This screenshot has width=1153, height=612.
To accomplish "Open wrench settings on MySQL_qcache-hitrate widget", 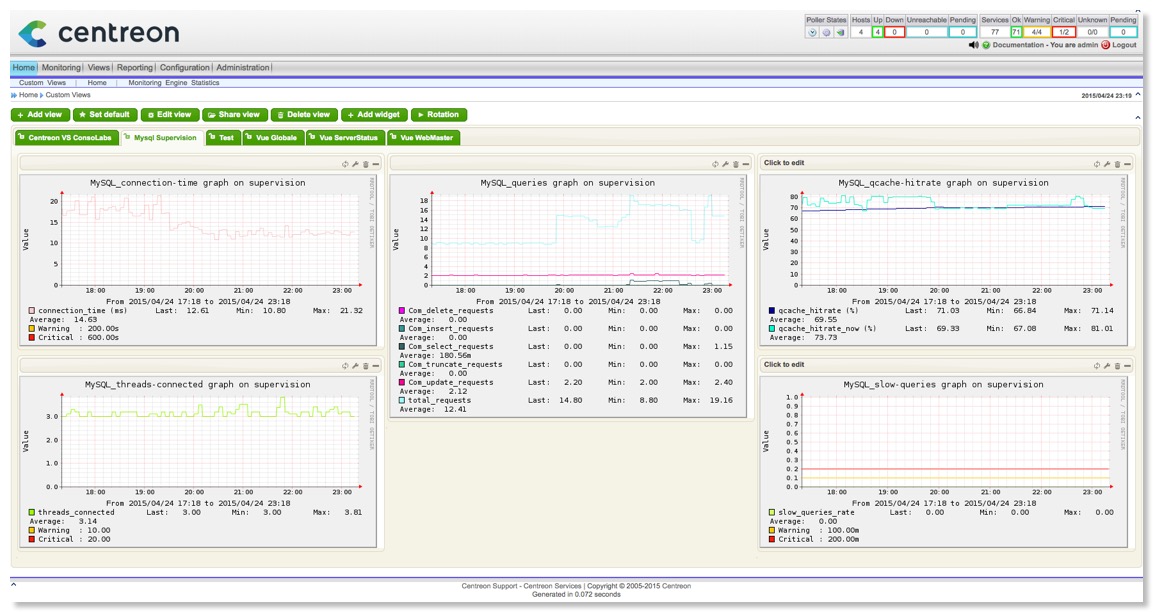I will click(x=1107, y=164).
